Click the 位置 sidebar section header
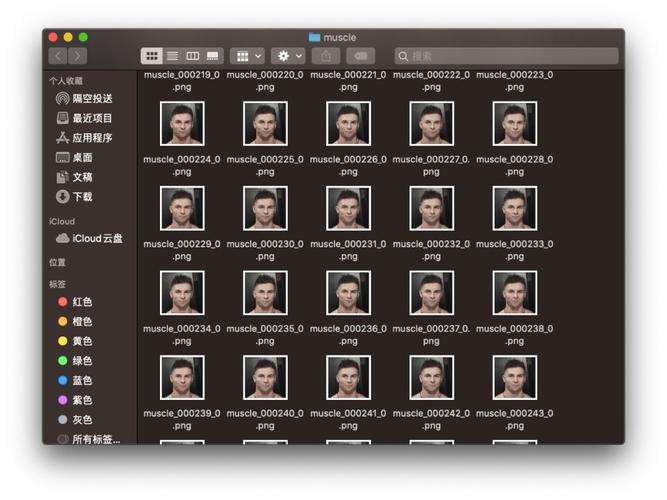This screenshot has width=667, height=500. click(57, 263)
